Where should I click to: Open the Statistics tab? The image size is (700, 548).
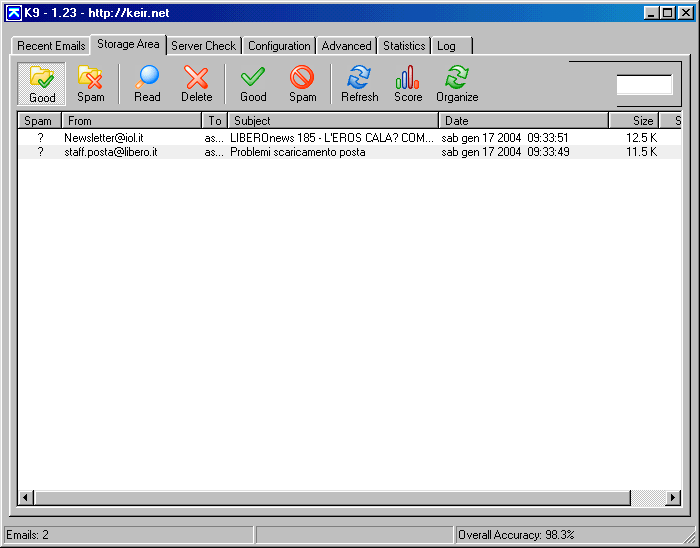tap(404, 46)
